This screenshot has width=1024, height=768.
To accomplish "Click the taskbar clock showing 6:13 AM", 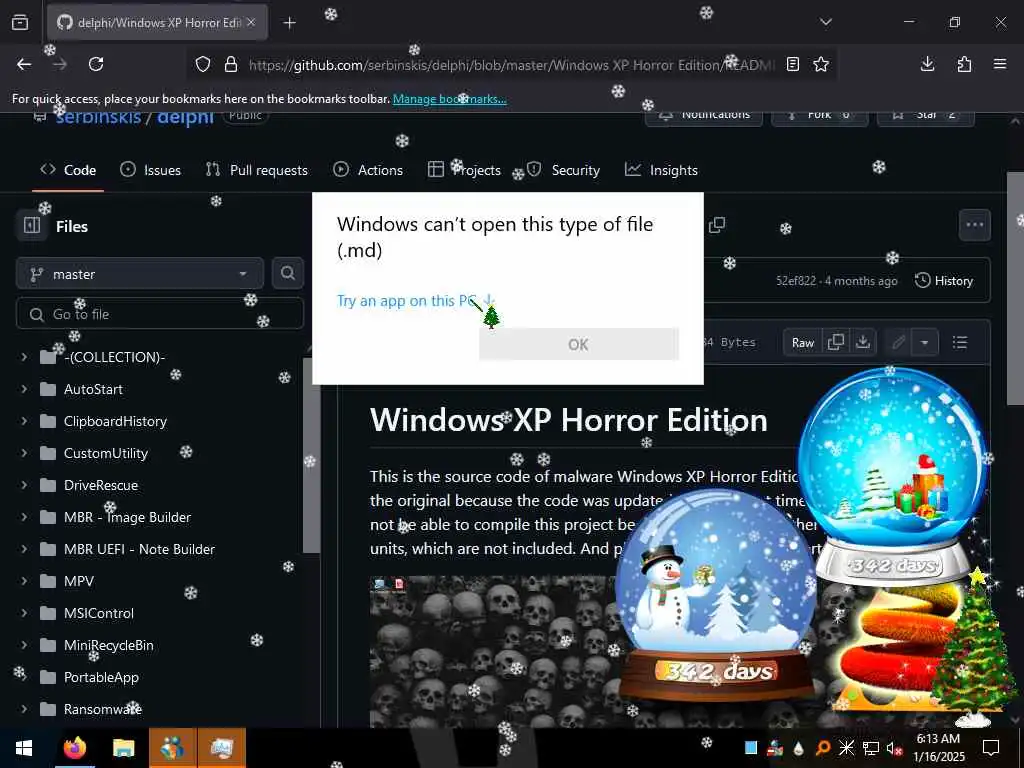I will (x=938, y=748).
